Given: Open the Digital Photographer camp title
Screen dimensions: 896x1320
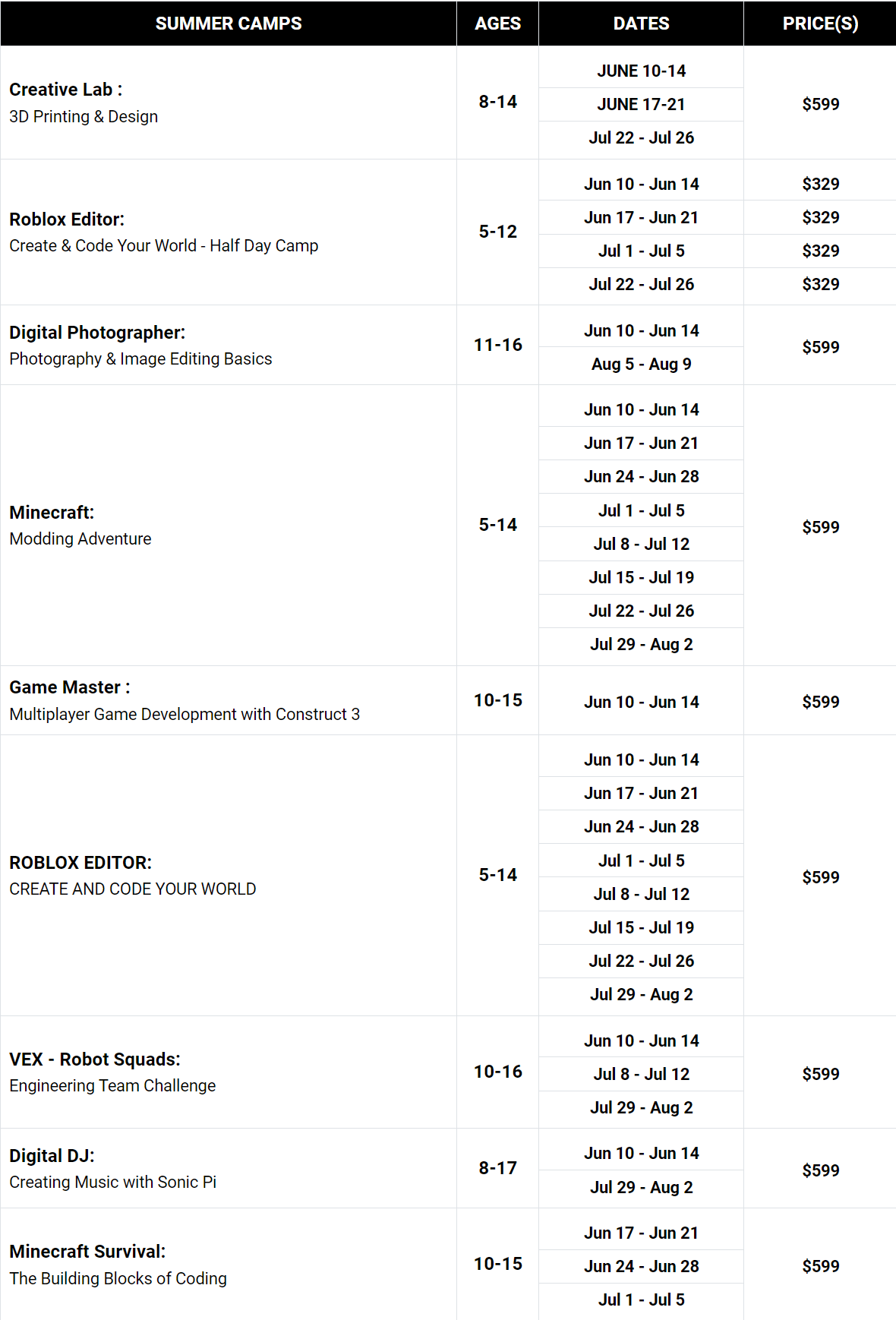Looking at the screenshot, I should 97,333.
